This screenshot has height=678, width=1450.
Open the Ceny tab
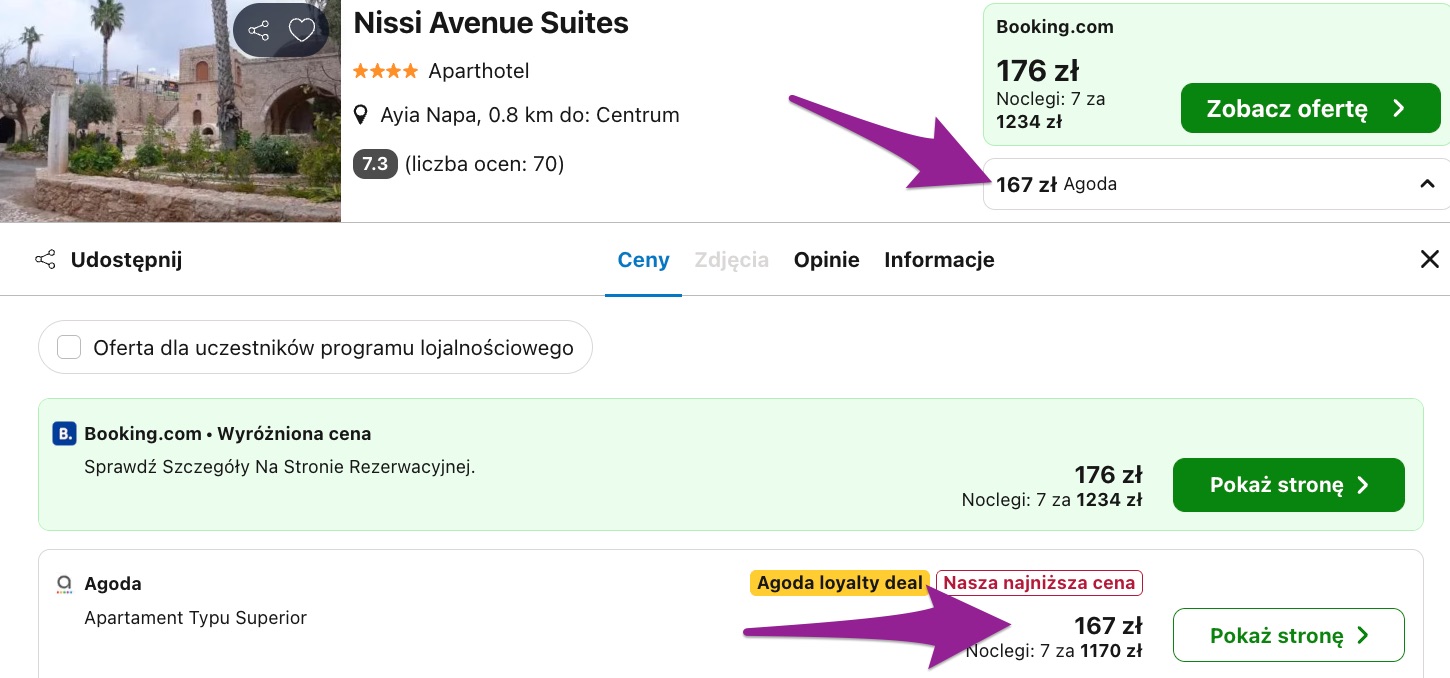(x=643, y=260)
